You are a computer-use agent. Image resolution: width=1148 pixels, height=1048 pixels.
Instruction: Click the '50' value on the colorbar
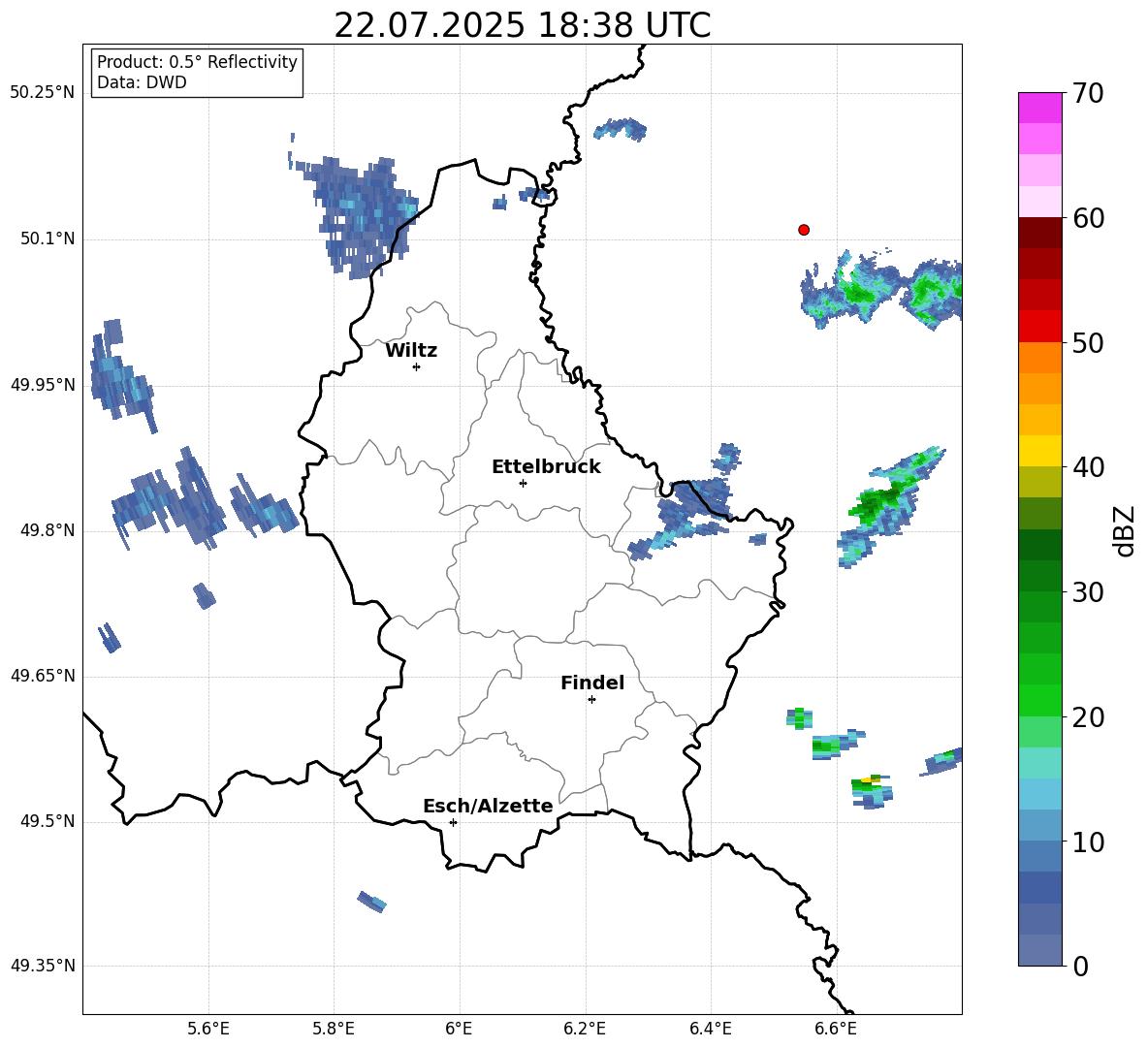click(x=1088, y=343)
